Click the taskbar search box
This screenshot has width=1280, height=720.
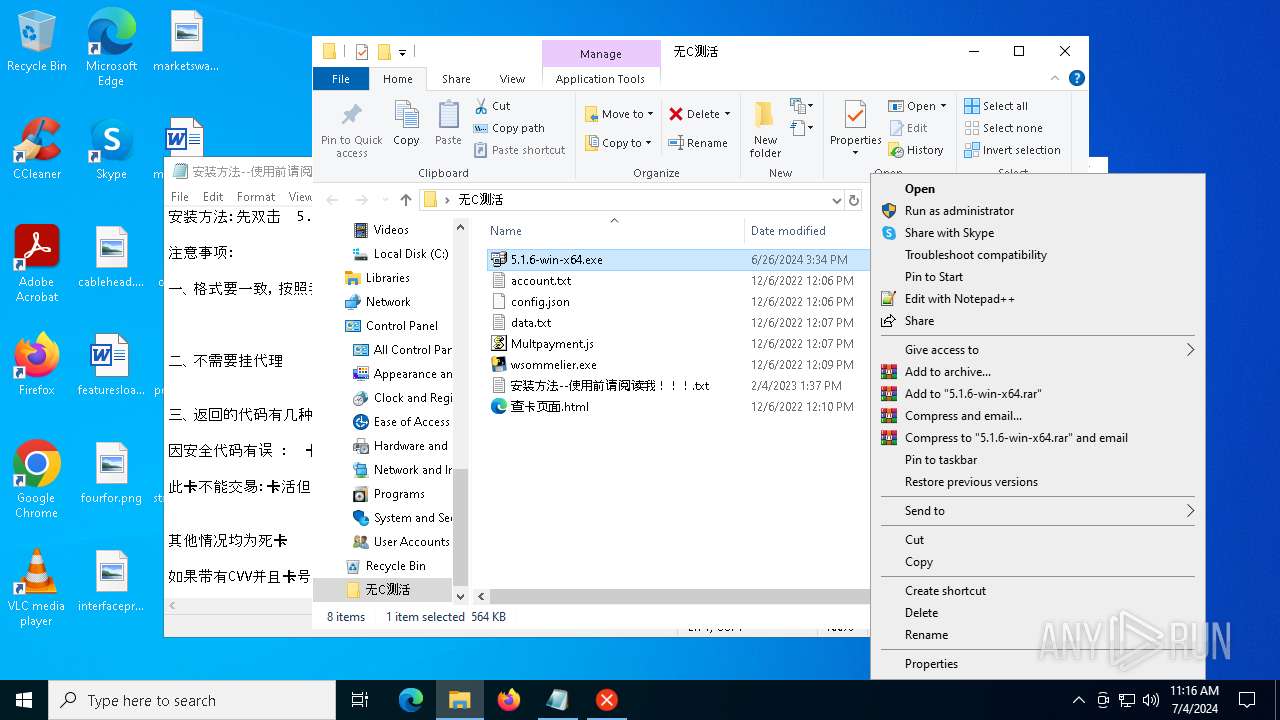tap(192, 700)
